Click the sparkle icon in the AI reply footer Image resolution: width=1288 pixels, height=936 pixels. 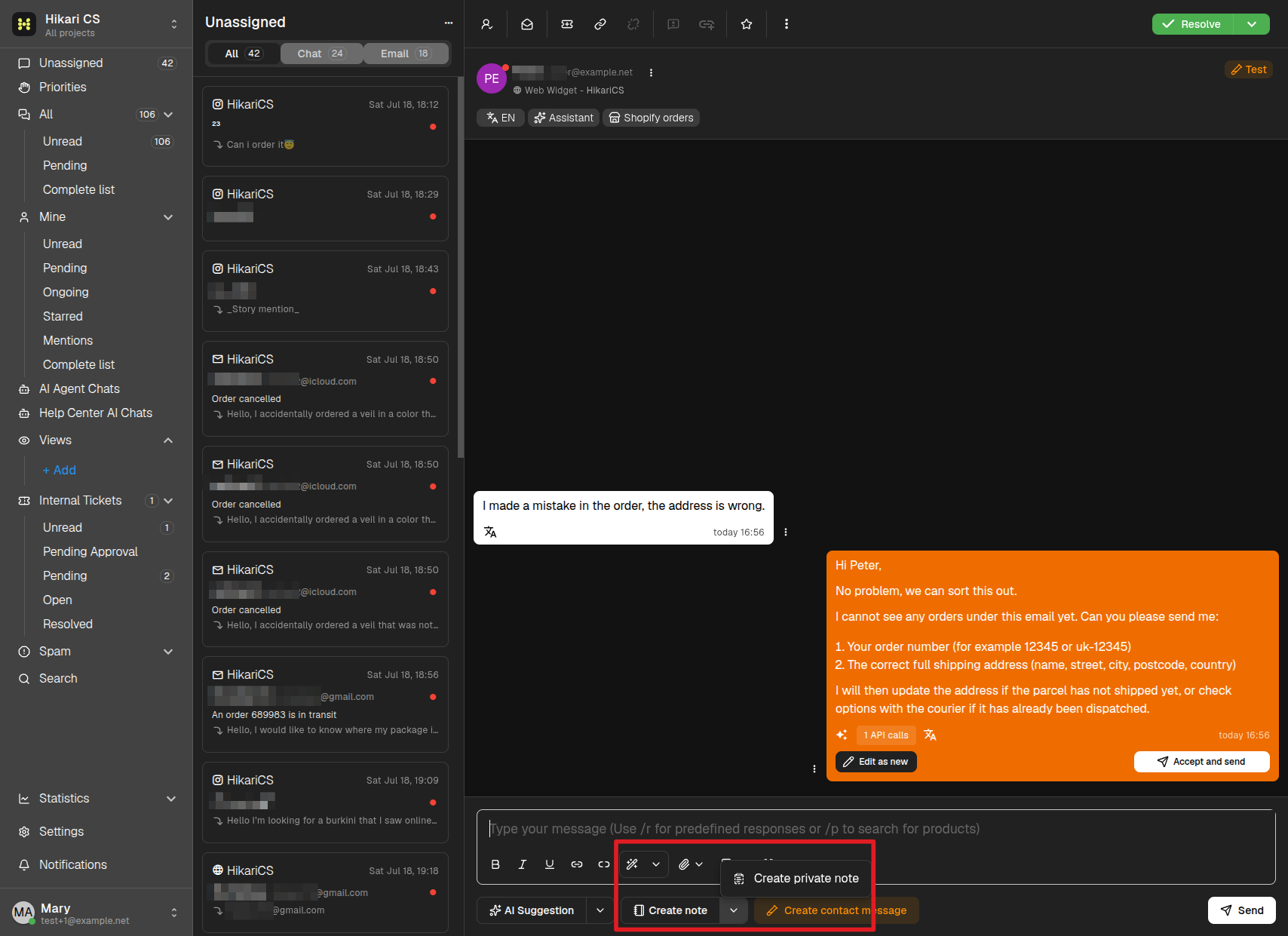842,735
